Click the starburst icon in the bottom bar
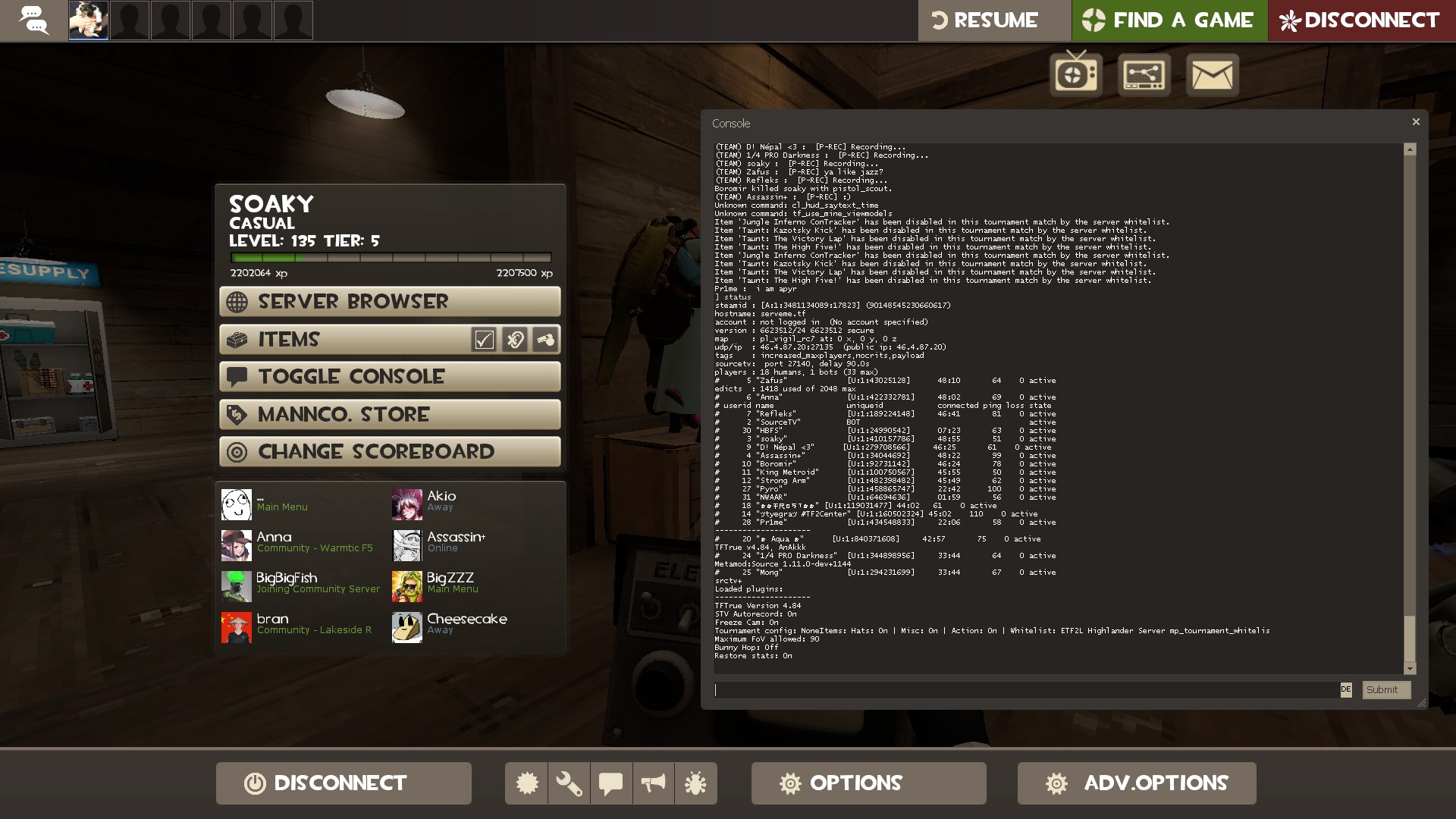Screen dimensions: 1456x819 click(x=526, y=783)
